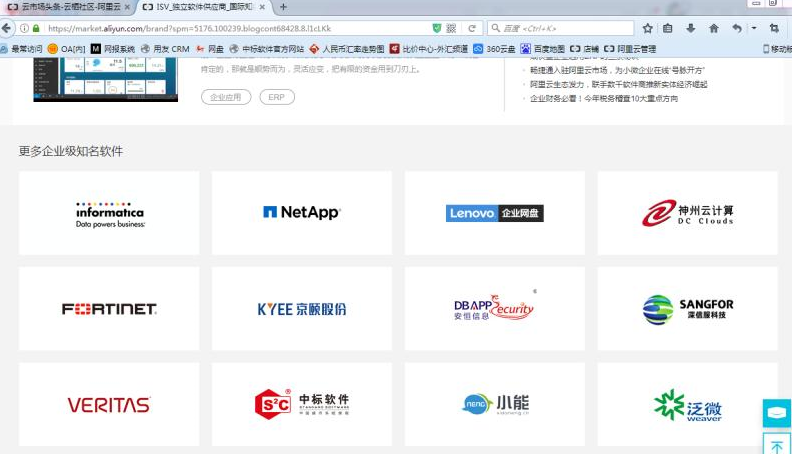Image resolution: width=792 pixels, height=454 pixels.
Task: Open the OA[内] bookmark
Action: 66,49
